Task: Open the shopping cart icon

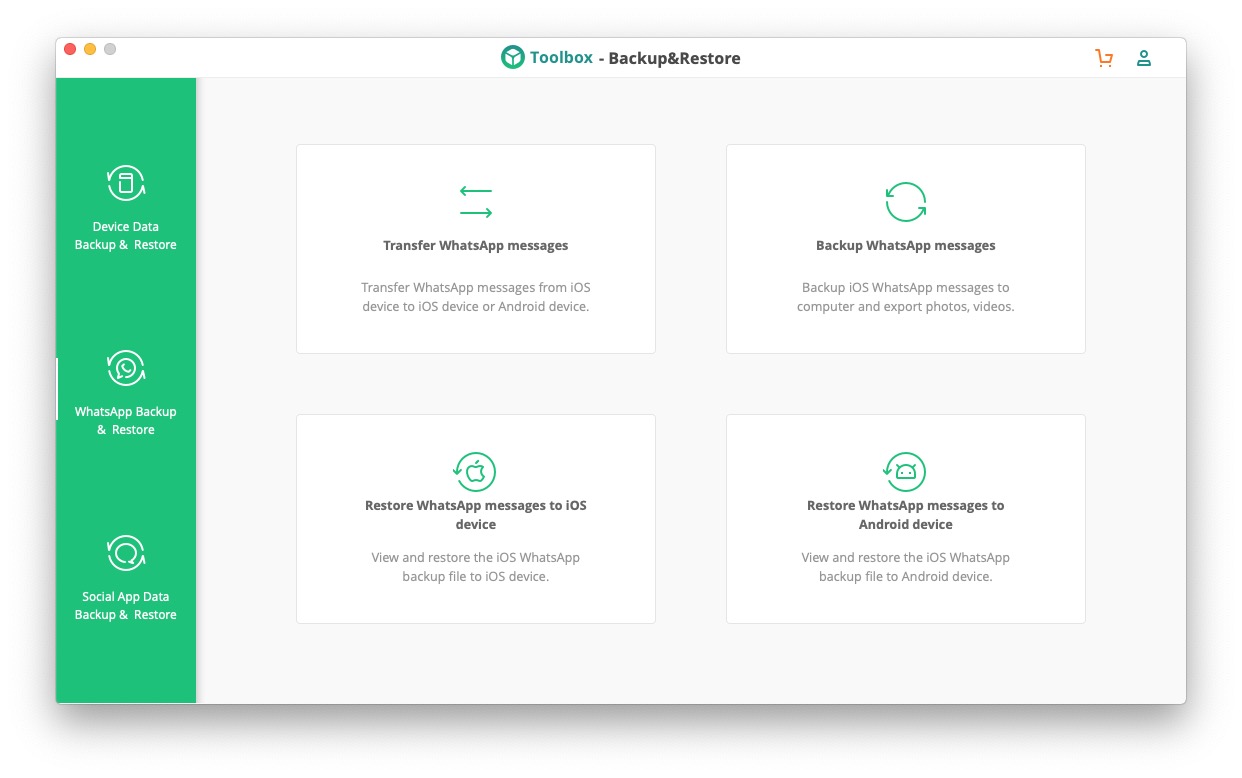Action: [x=1104, y=58]
